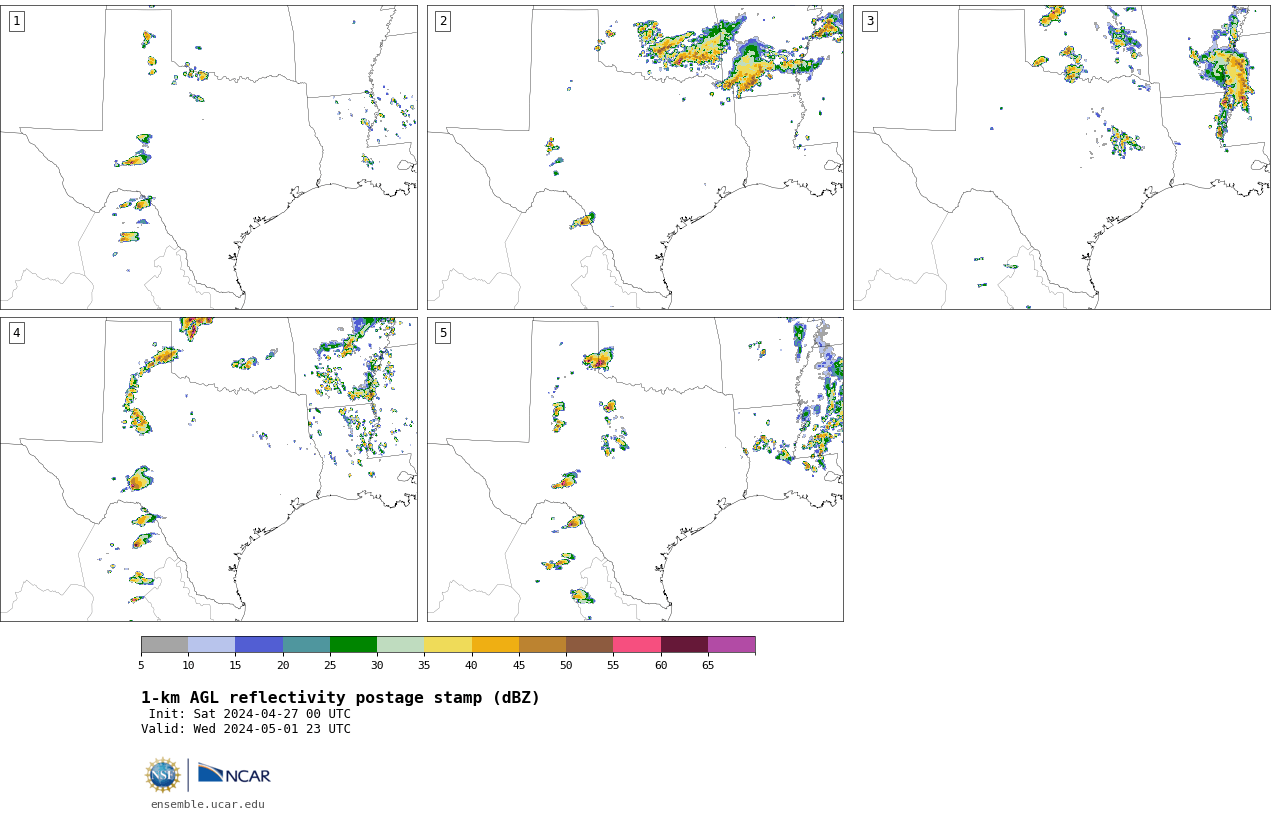1280x815 pixels.
Task: Click the dark brown 50-55 dBZ swatch
Action: tap(589, 644)
